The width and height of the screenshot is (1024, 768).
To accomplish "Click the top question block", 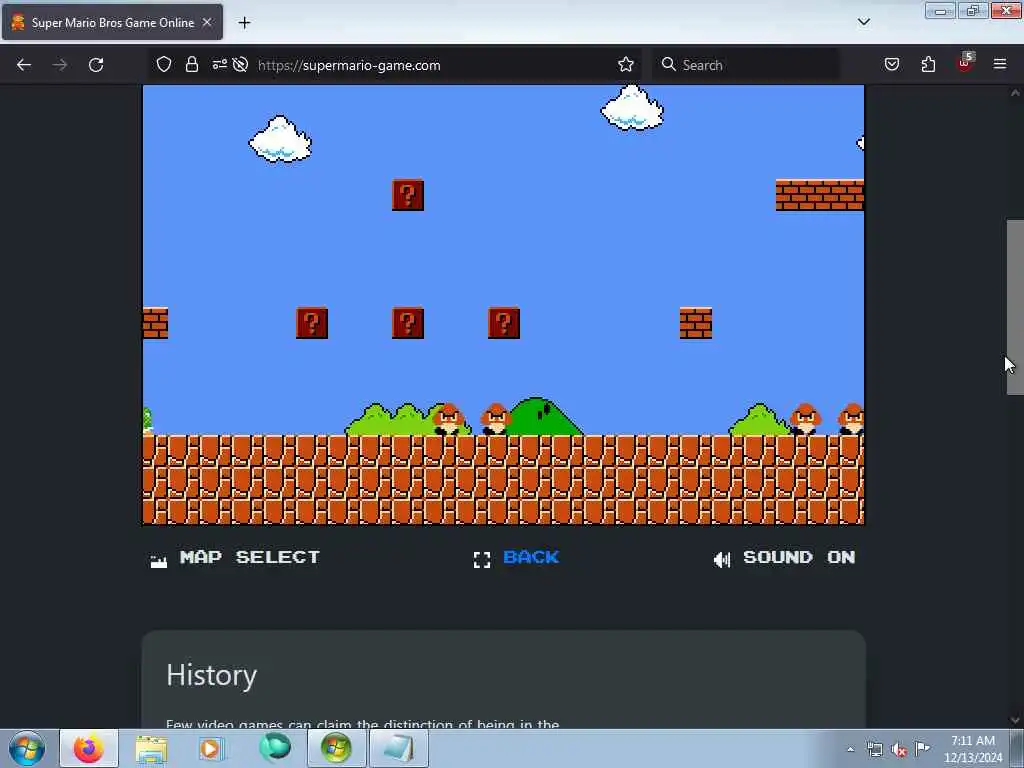I will pos(408,195).
